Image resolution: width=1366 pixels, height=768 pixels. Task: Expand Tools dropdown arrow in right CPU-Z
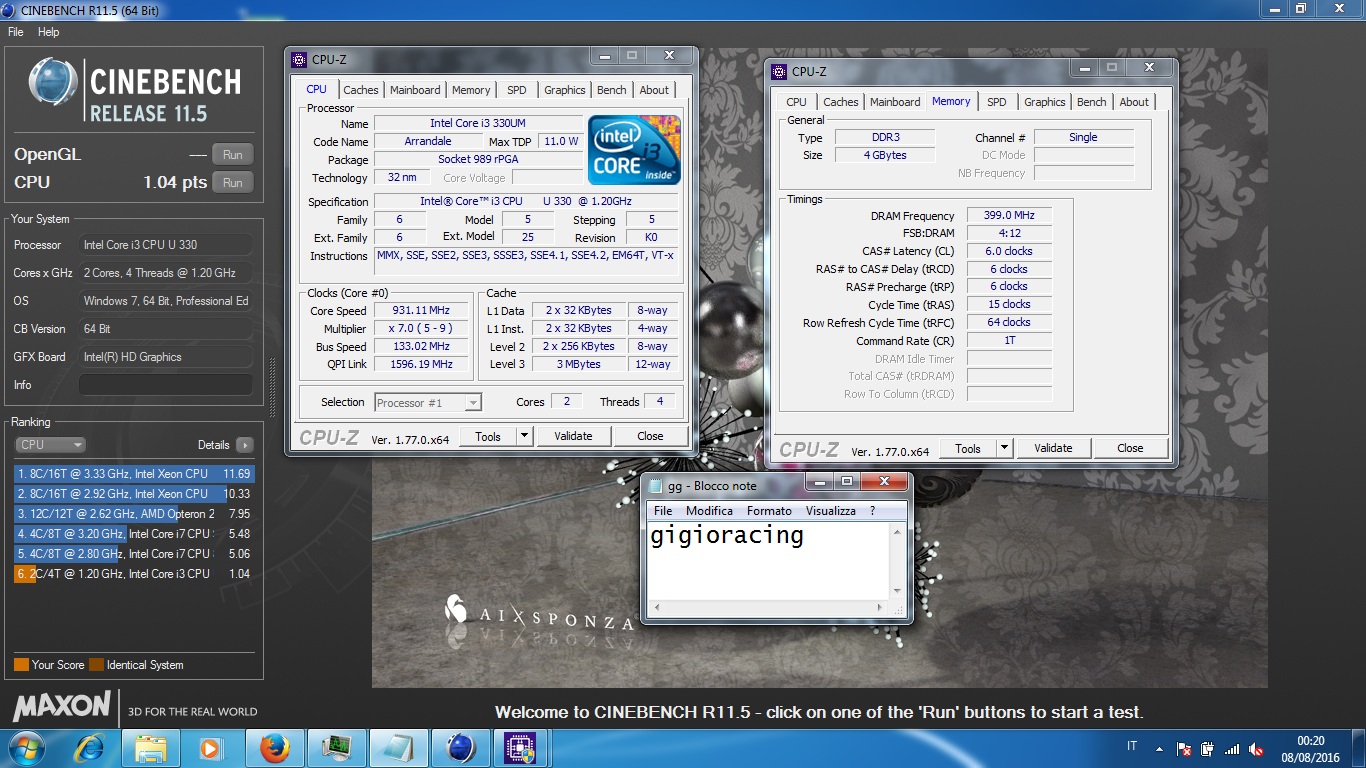click(x=1004, y=448)
